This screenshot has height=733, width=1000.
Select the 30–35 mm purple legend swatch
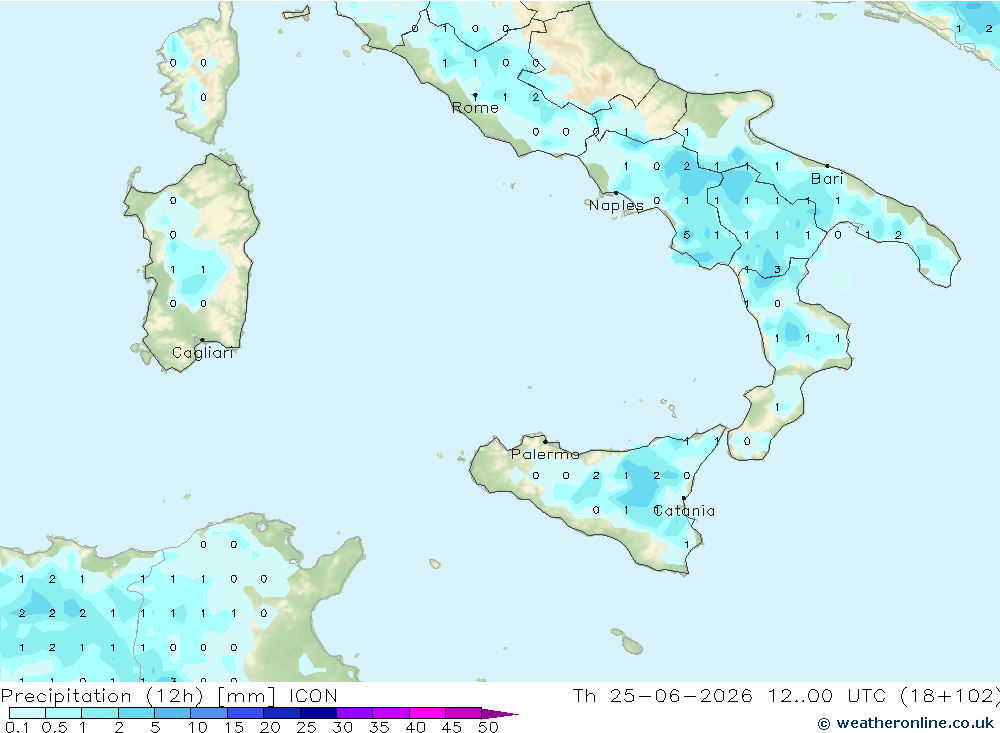coord(355,713)
